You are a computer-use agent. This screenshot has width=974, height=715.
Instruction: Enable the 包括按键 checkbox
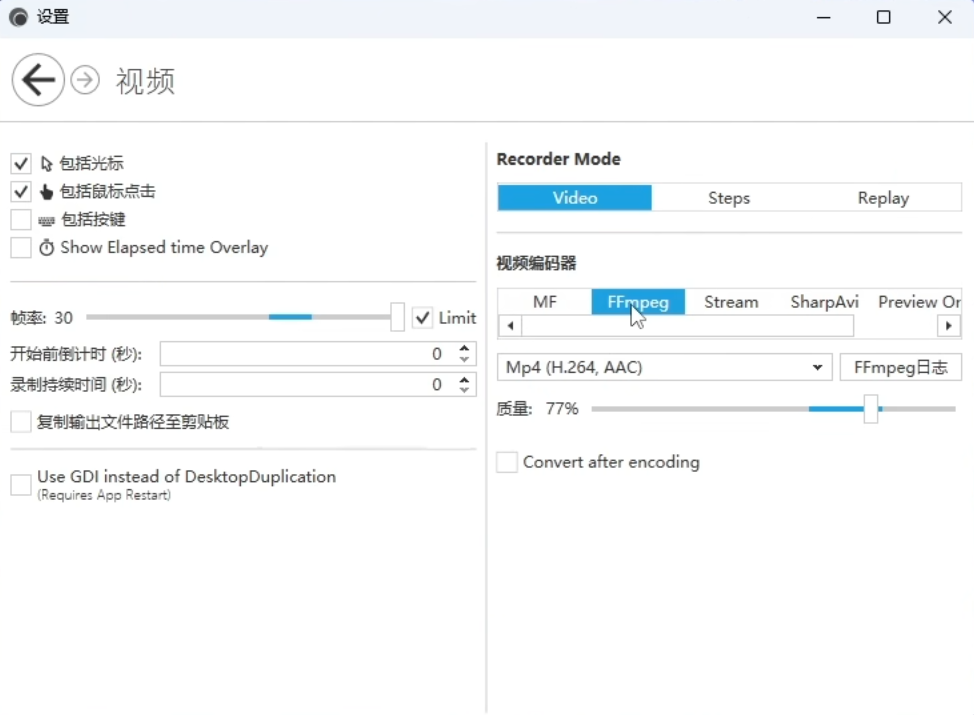pos(21,219)
